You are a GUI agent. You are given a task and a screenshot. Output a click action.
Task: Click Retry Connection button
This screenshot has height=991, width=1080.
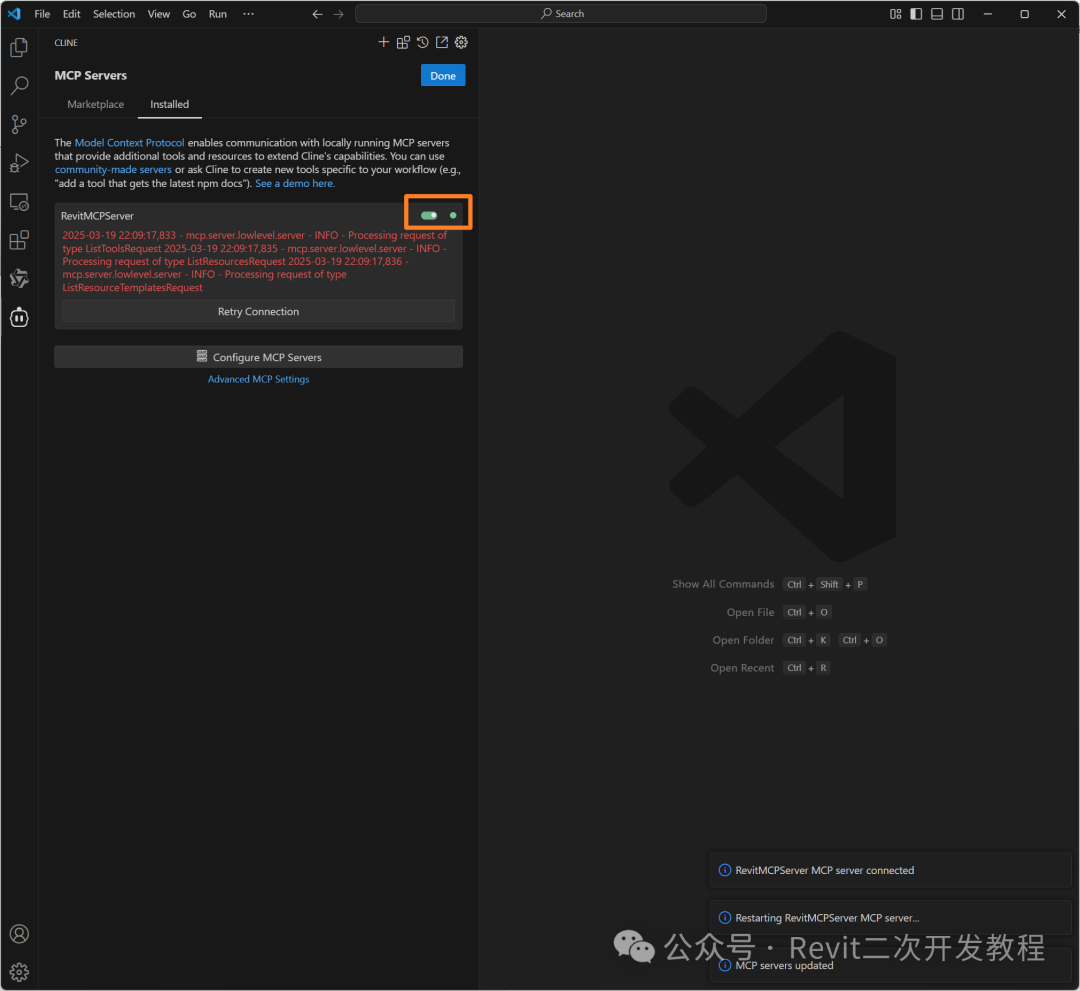click(x=258, y=311)
